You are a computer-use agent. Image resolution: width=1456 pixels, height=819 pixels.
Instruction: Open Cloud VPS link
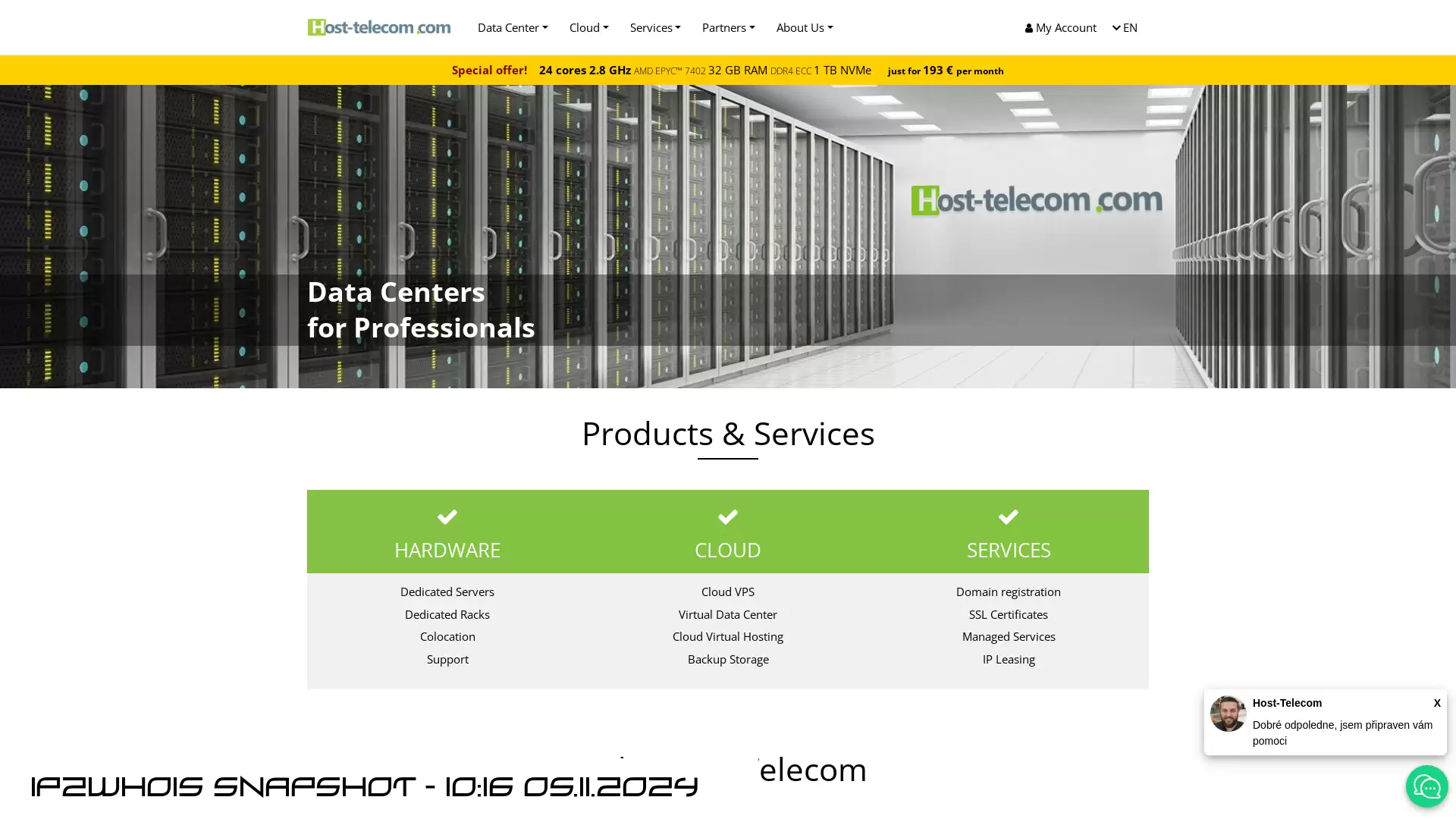pos(728,591)
